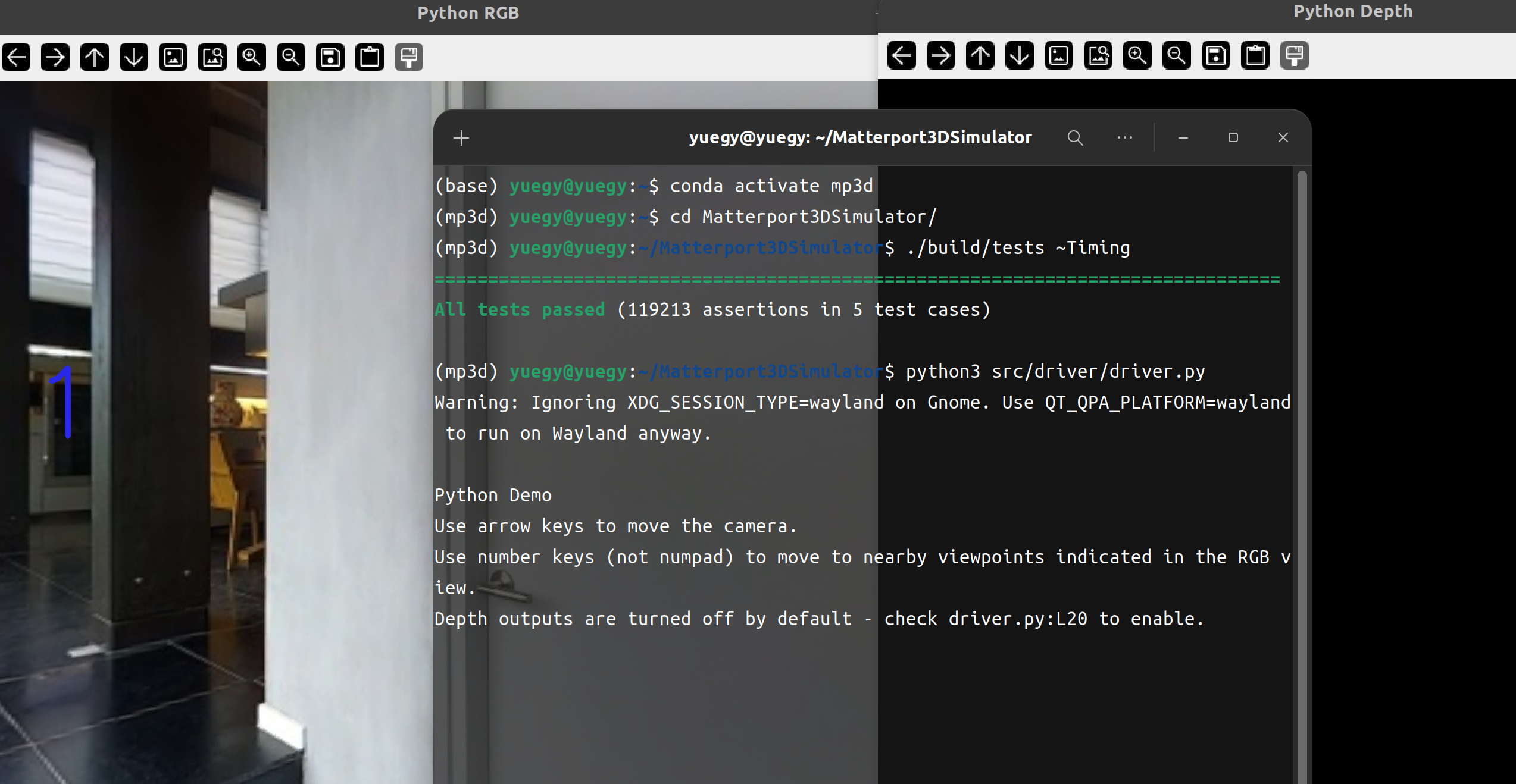Zoom in on the Python Depth view

tap(1137, 56)
